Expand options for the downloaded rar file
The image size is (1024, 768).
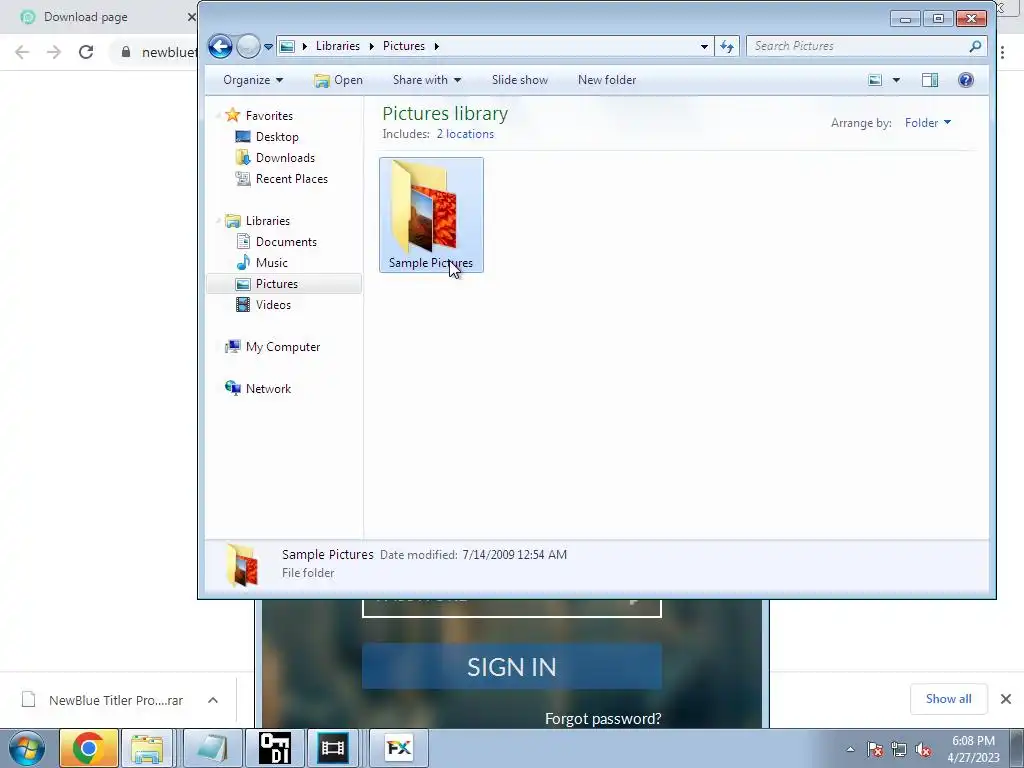tap(213, 701)
